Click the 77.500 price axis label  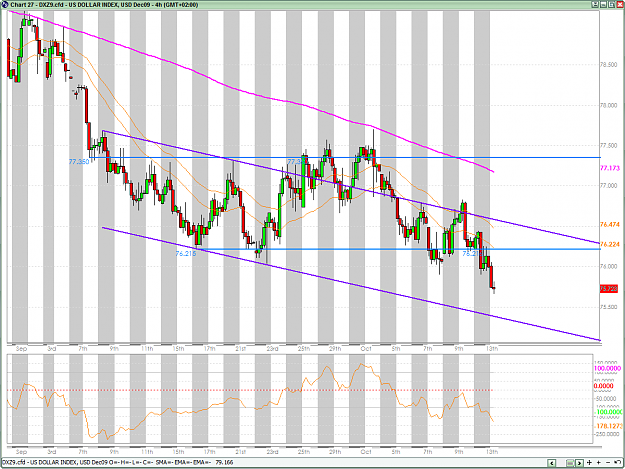[x=609, y=146]
